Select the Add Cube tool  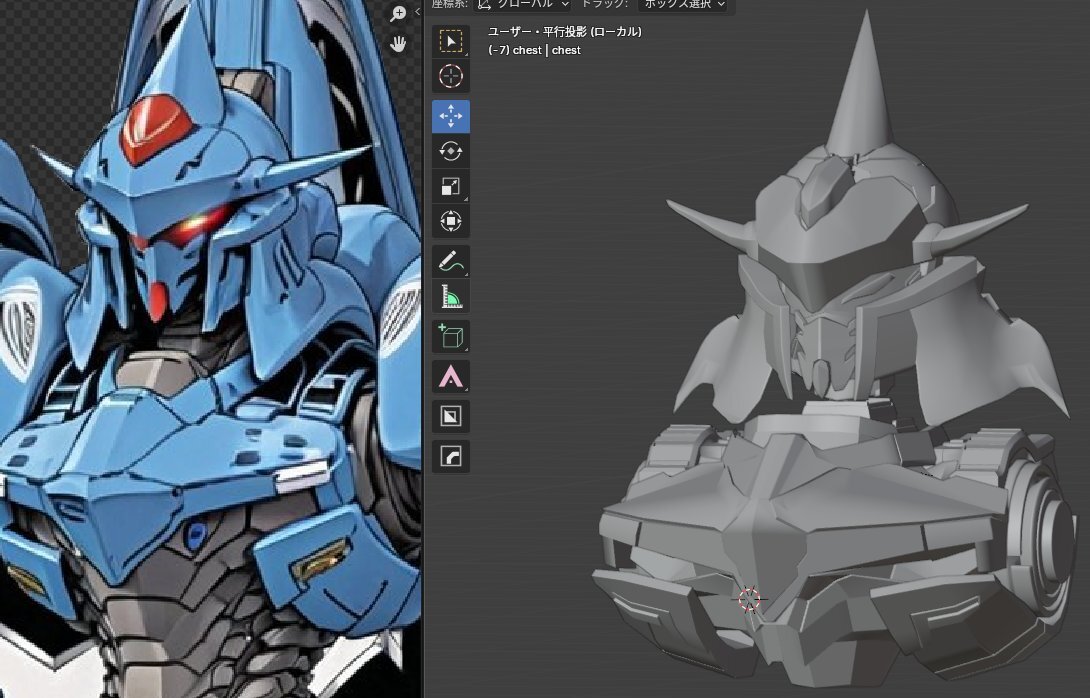[450, 336]
